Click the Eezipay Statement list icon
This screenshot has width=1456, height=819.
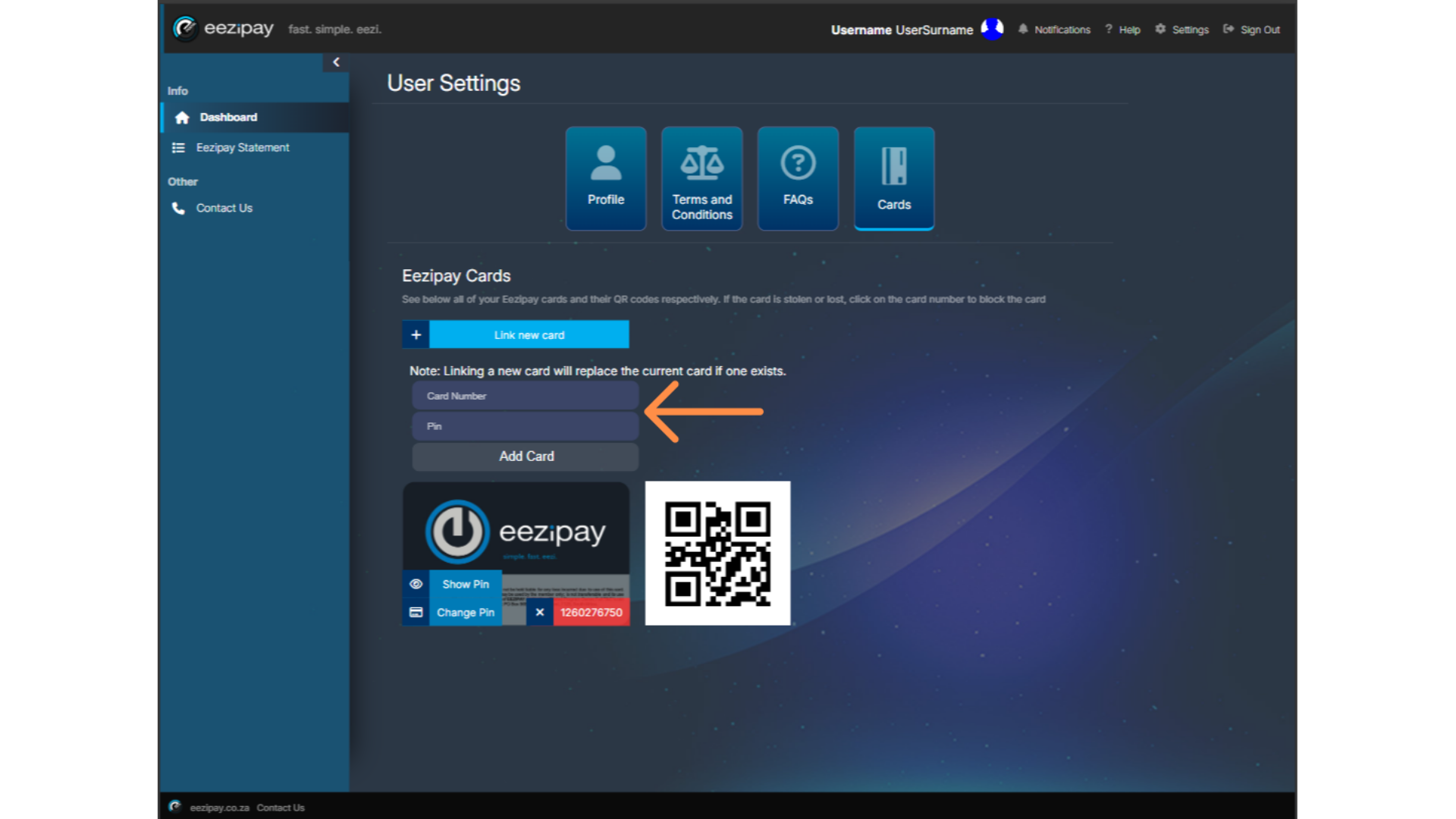[178, 148]
